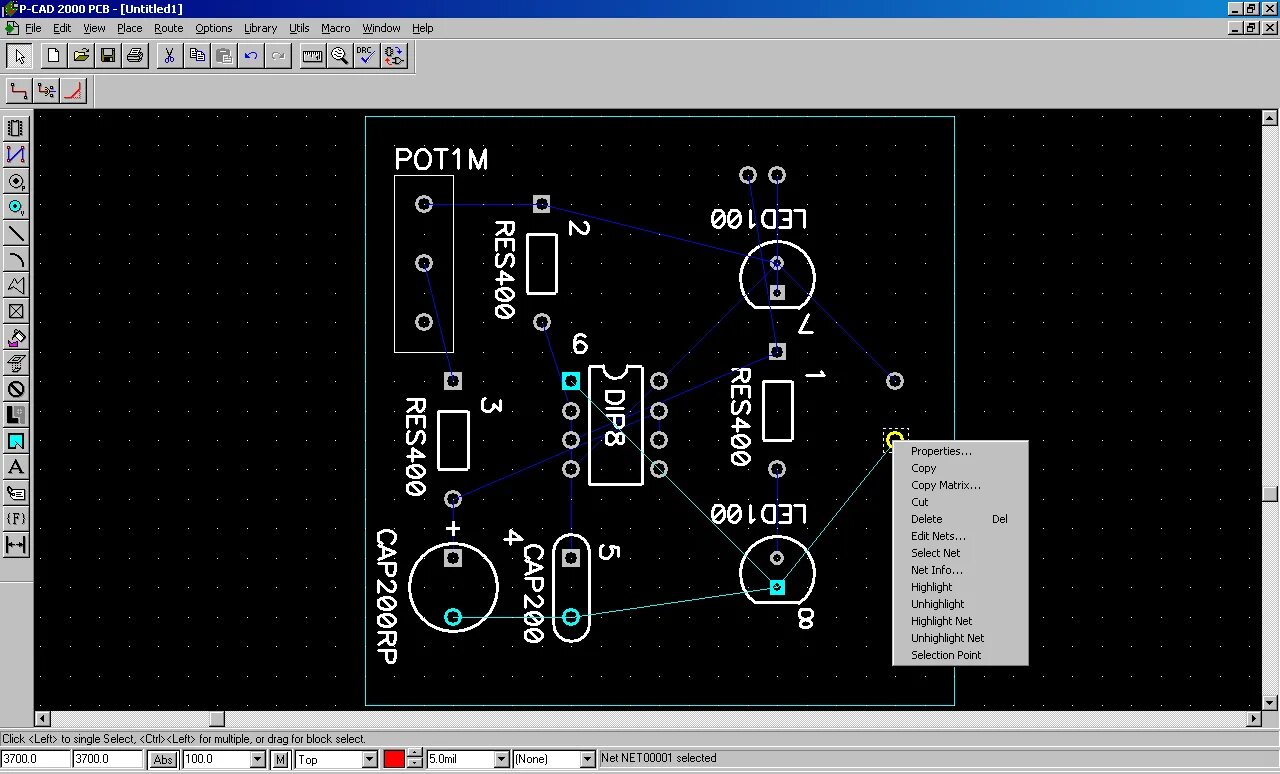The image size is (1280, 774).
Task: Open the Library menu
Action: click(x=261, y=28)
